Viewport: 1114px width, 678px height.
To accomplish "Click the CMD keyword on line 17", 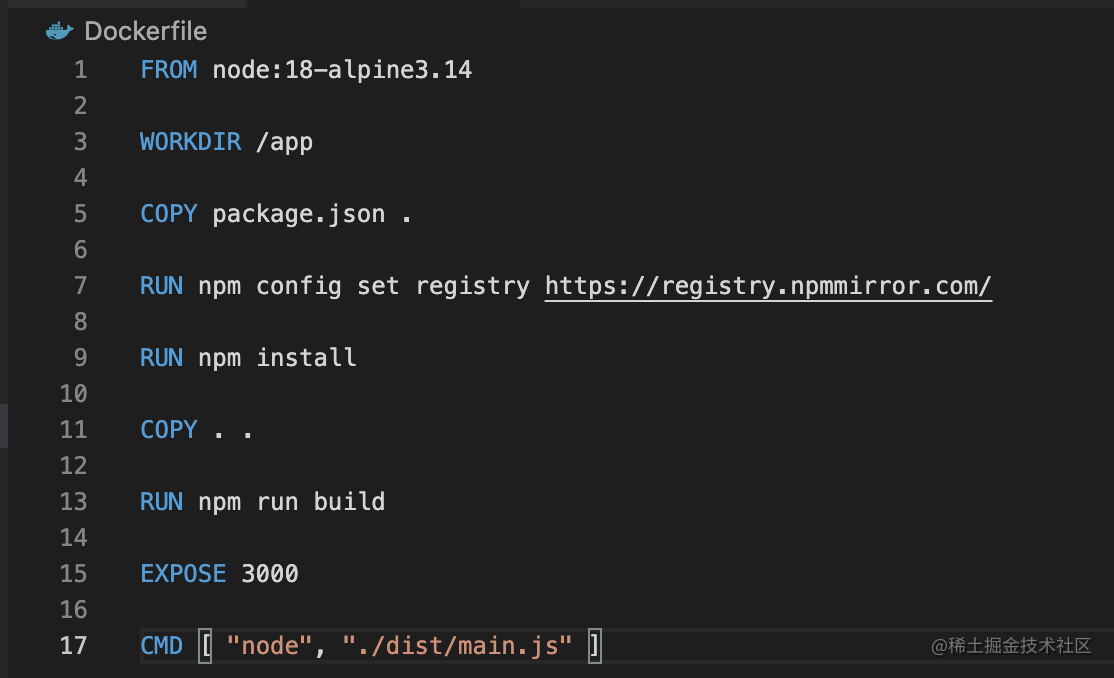I will click(161, 646).
